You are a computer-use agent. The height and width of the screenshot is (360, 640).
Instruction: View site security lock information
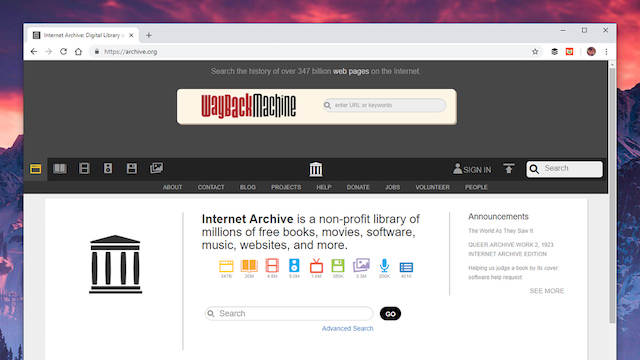pos(97,52)
